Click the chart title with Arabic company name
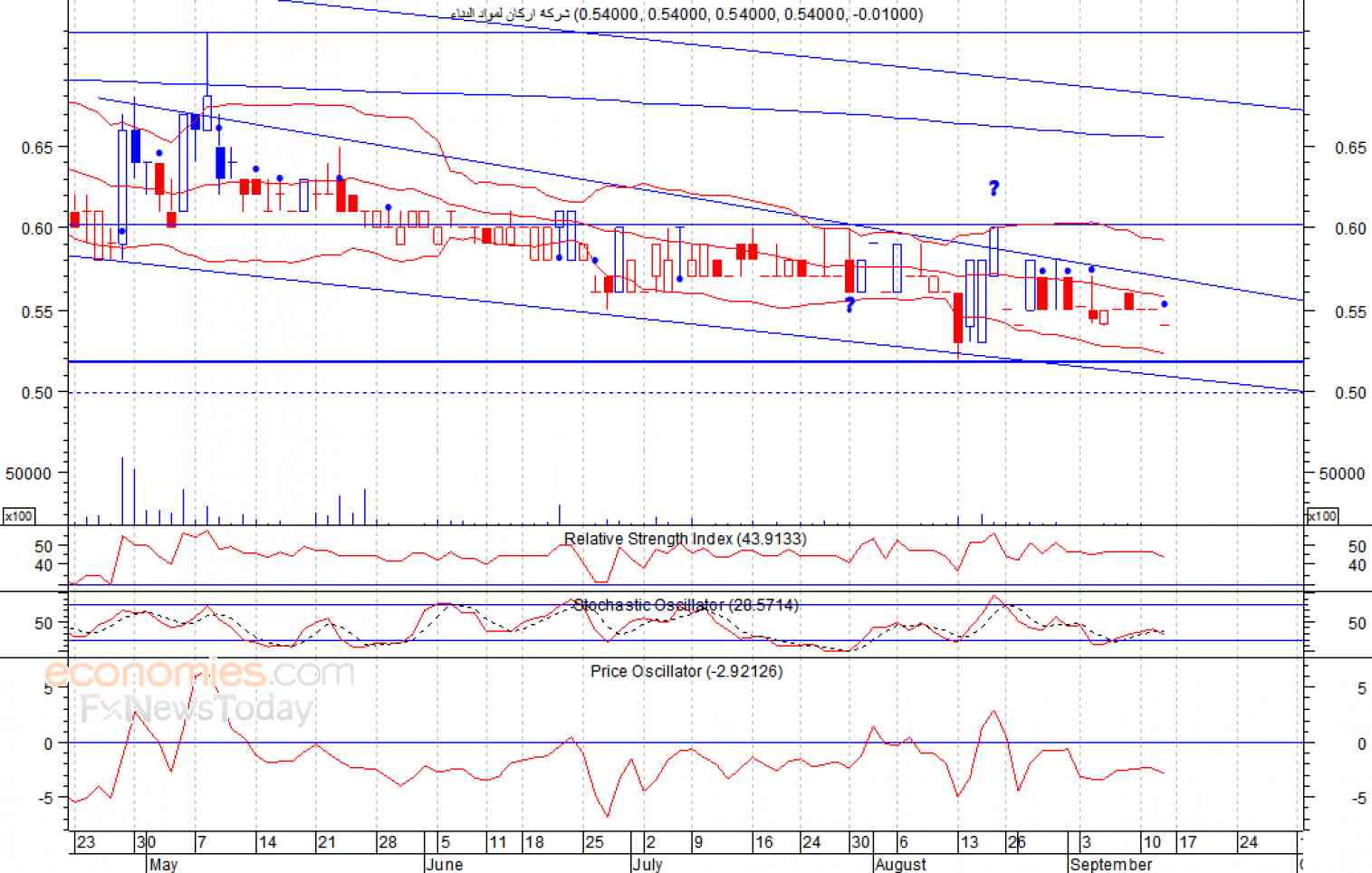 click(688, 14)
